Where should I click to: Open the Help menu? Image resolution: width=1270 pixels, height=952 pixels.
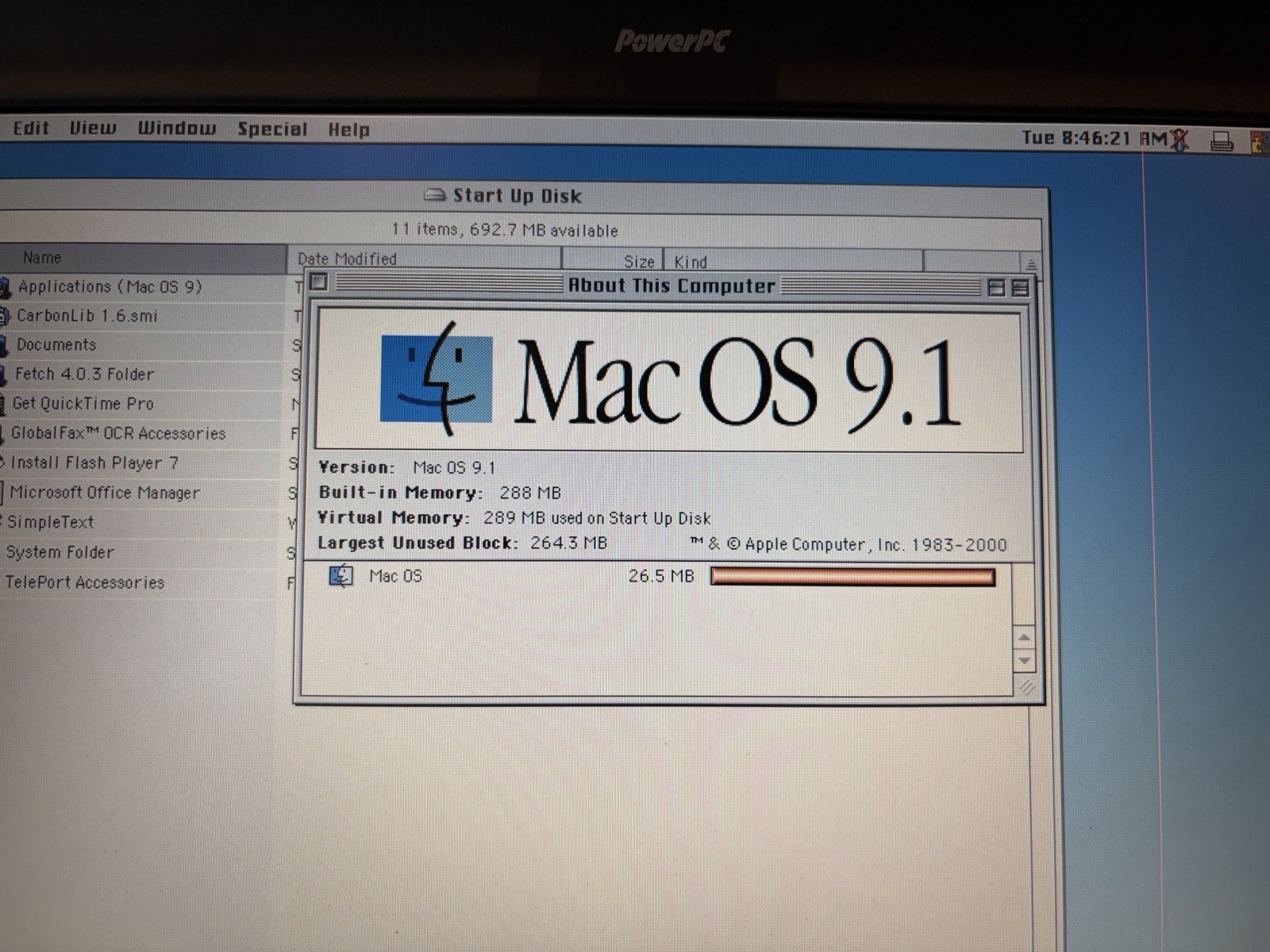(348, 130)
